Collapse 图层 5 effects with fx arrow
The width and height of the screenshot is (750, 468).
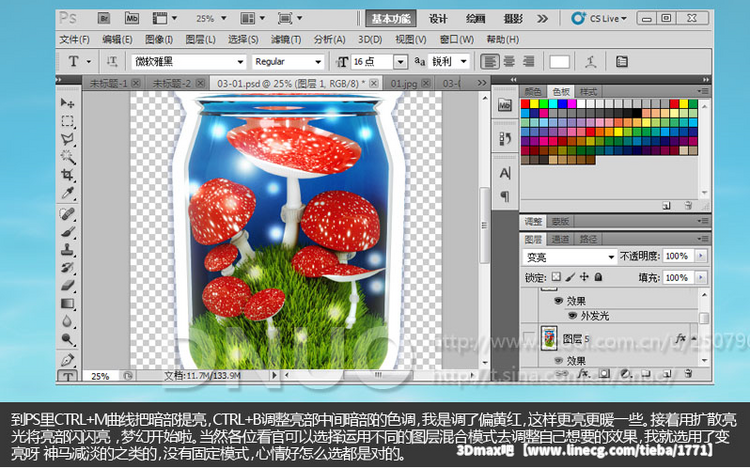click(694, 338)
